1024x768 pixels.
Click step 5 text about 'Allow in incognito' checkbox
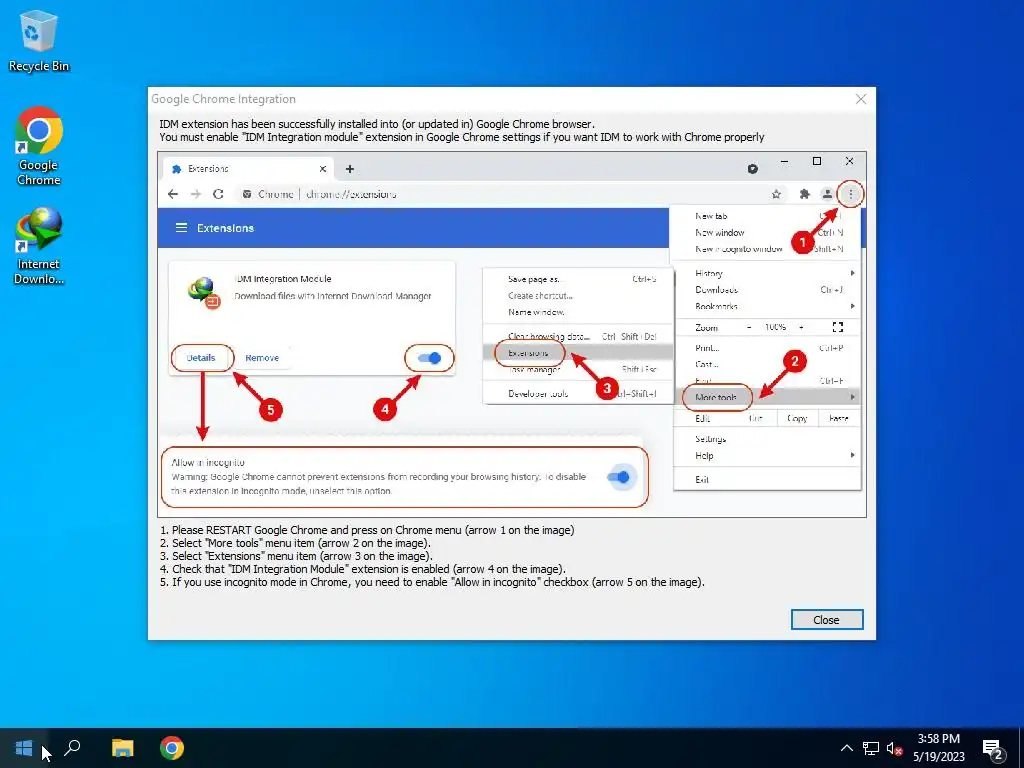point(432,583)
